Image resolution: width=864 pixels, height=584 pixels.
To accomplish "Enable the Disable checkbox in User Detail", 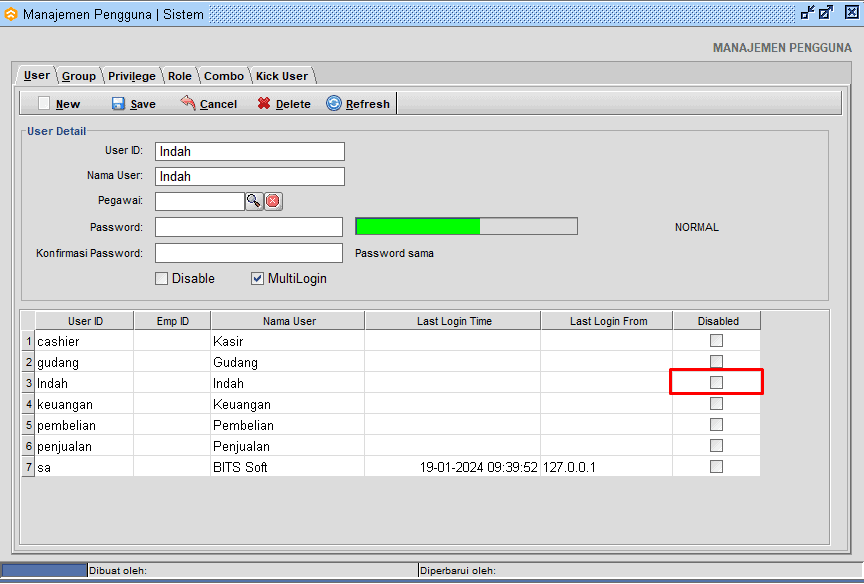I will click(162, 279).
